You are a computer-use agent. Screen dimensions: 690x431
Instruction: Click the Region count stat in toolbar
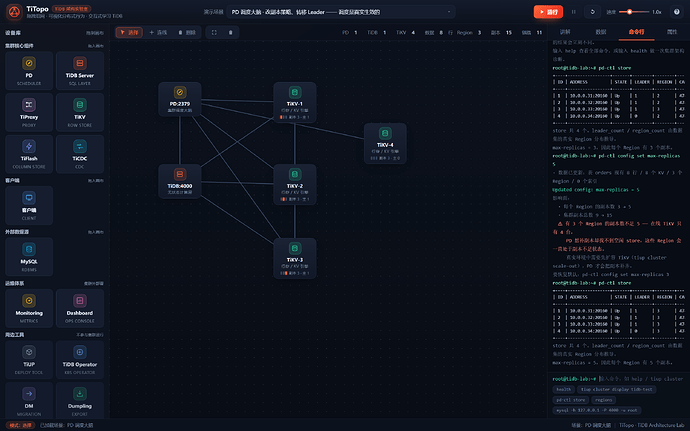pos(469,32)
